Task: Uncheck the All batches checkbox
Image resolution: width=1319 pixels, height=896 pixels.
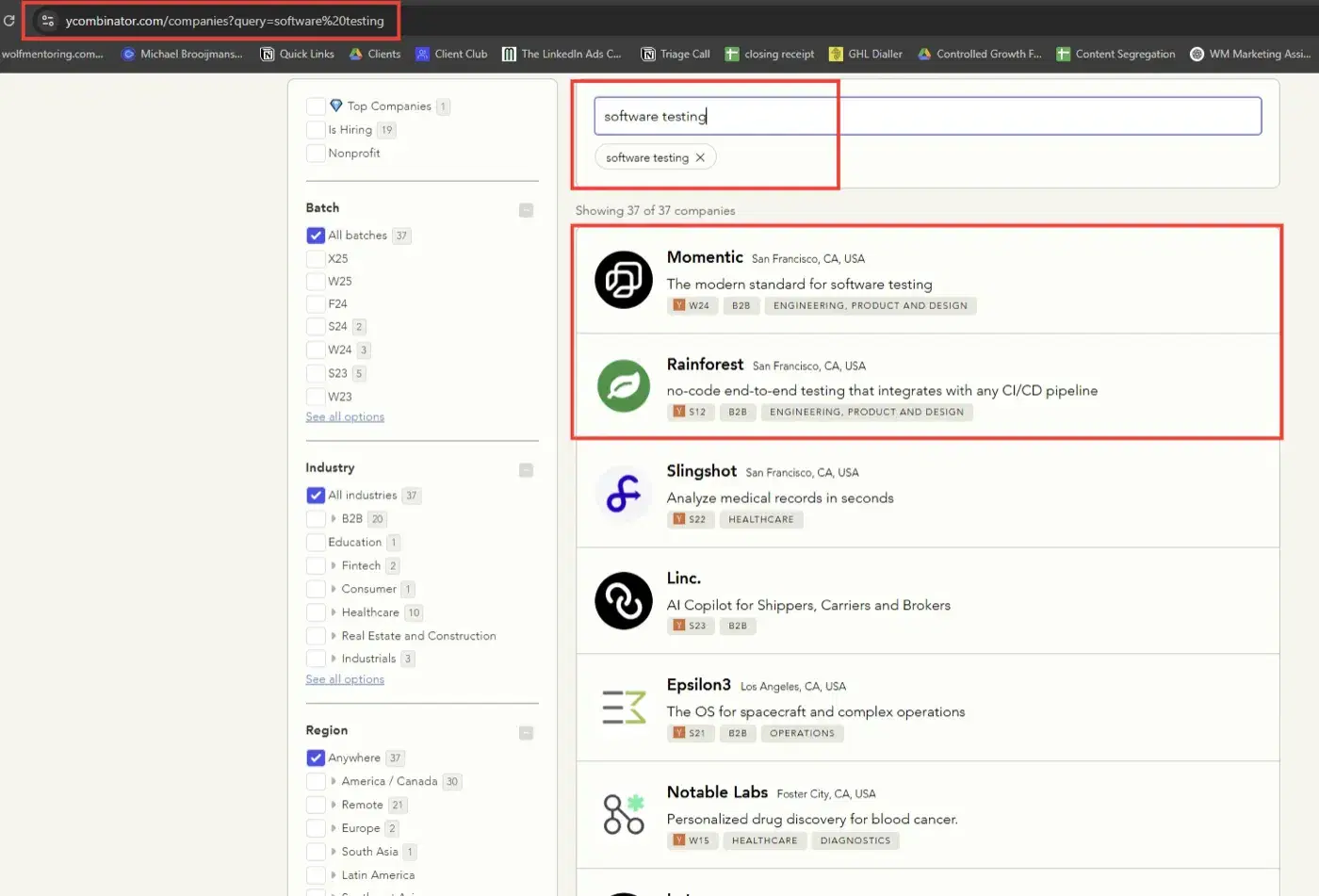Action: pyautogui.click(x=316, y=236)
